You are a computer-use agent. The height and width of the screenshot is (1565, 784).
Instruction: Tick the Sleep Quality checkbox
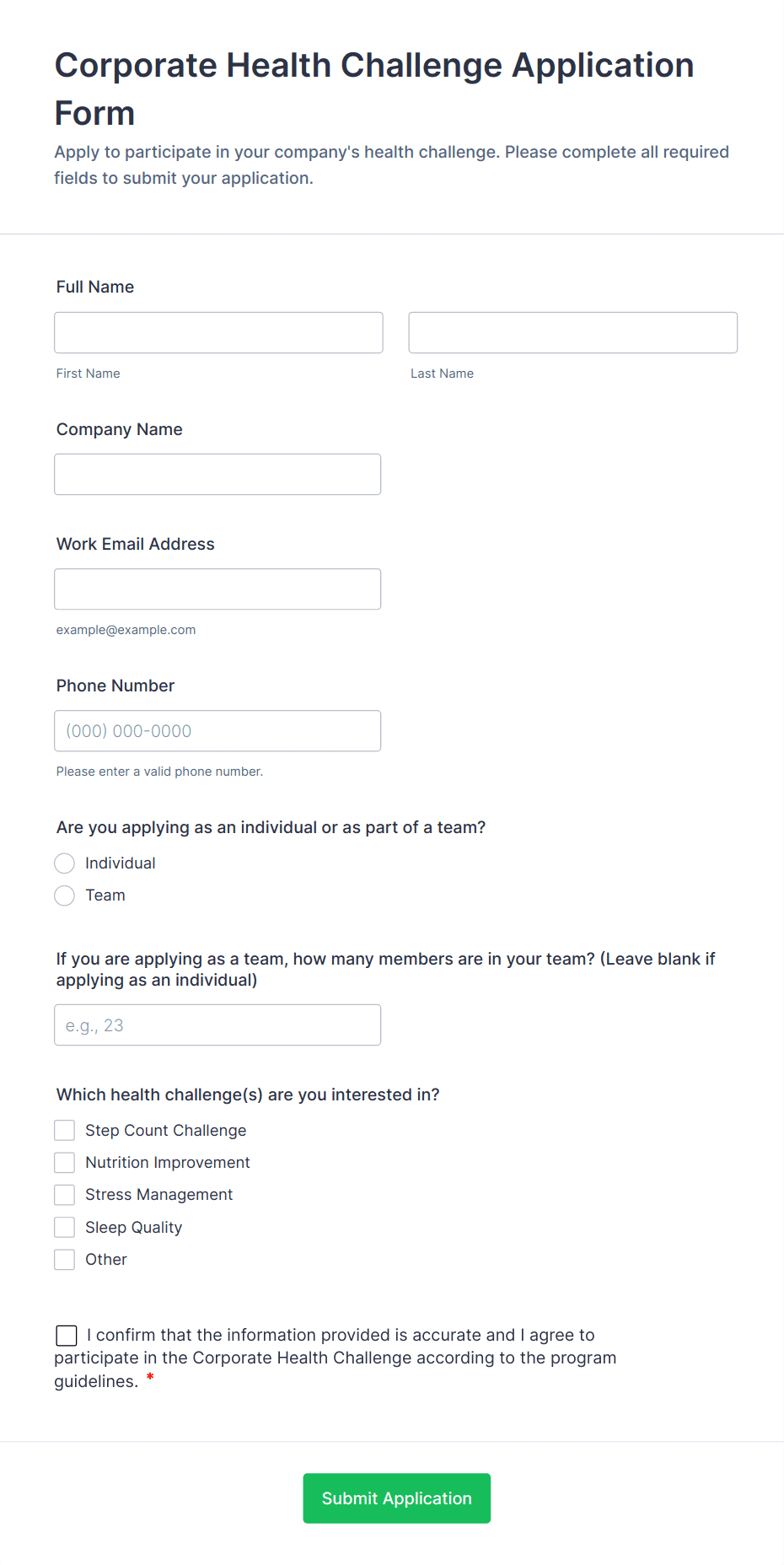pyautogui.click(x=65, y=1227)
